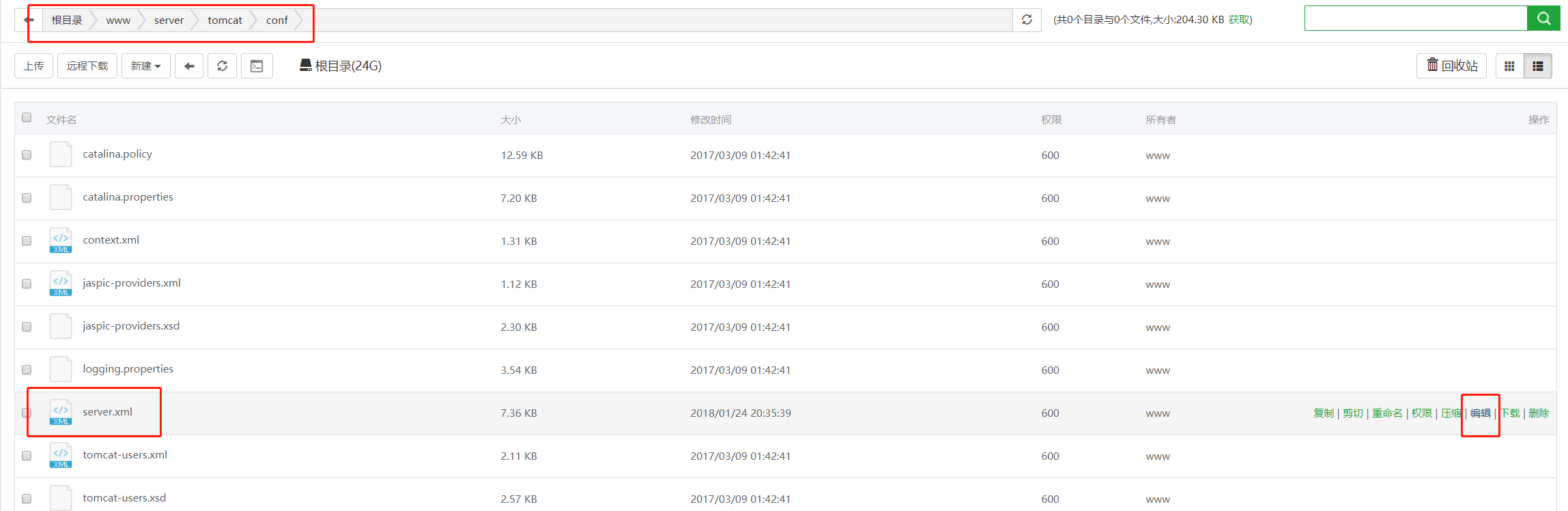The width and height of the screenshot is (1568, 511).
Task: Select the context.xml row checkbox
Action: (x=27, y=241)
